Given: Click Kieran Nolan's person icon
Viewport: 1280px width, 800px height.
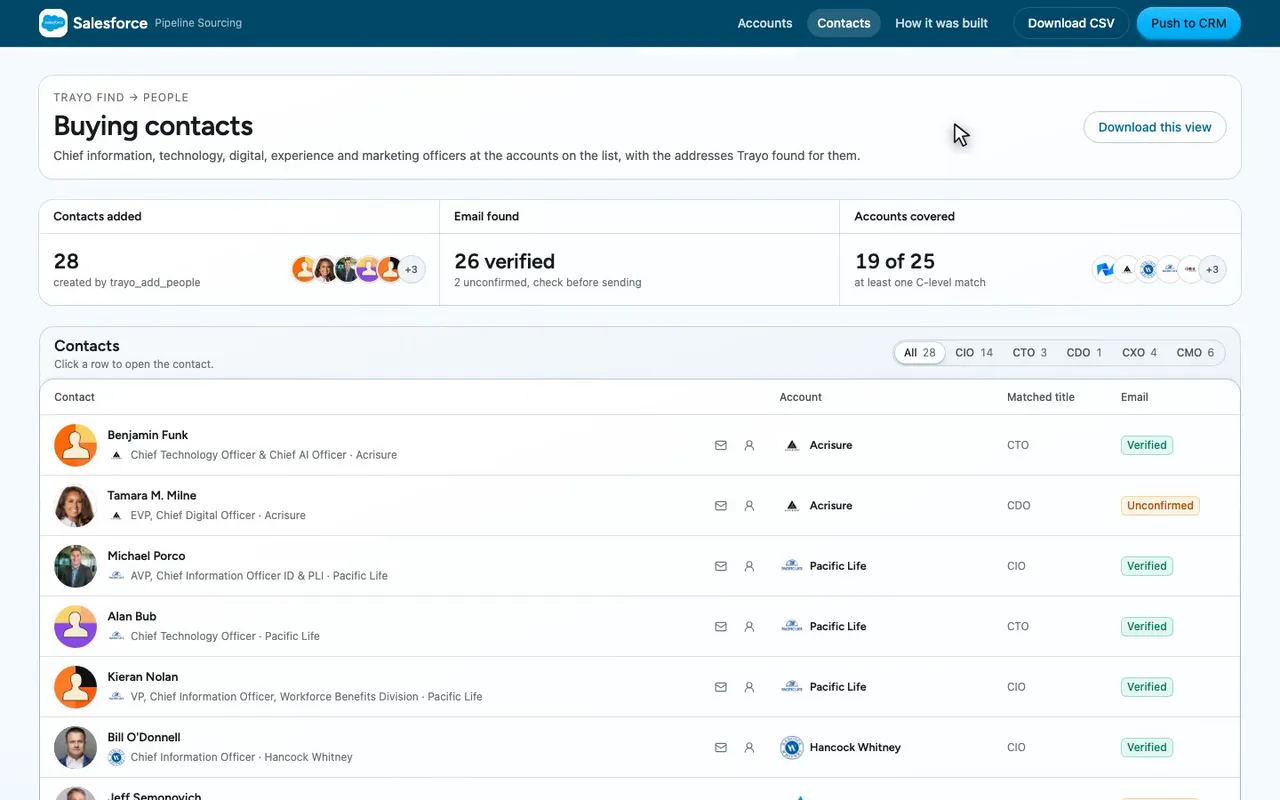Looking at the screenshot, I should (749, 687).
